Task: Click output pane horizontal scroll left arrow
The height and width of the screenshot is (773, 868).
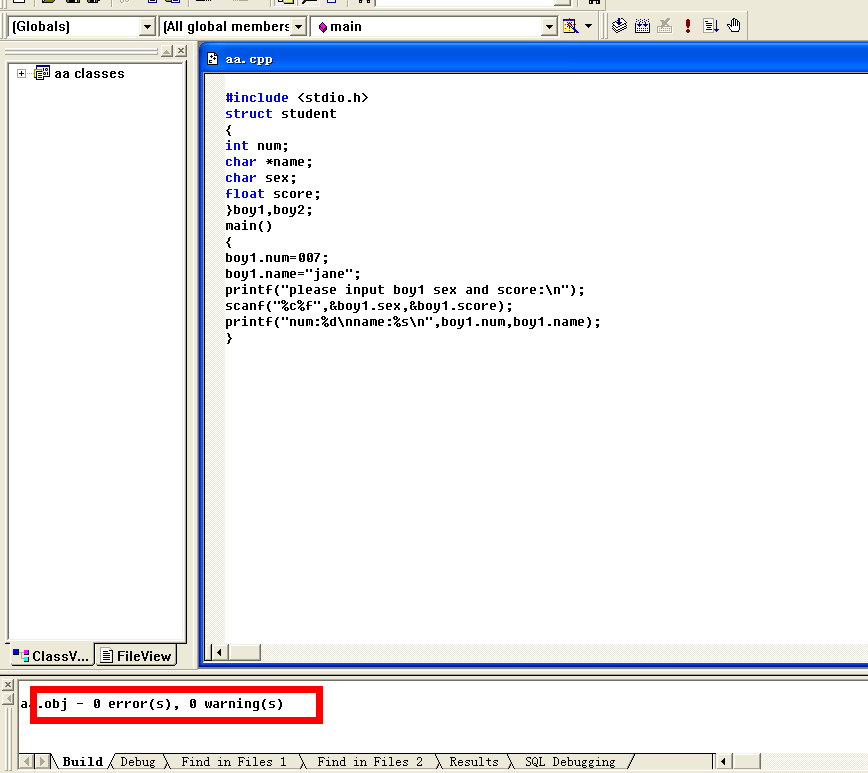Action: click(x=723, y=761)
